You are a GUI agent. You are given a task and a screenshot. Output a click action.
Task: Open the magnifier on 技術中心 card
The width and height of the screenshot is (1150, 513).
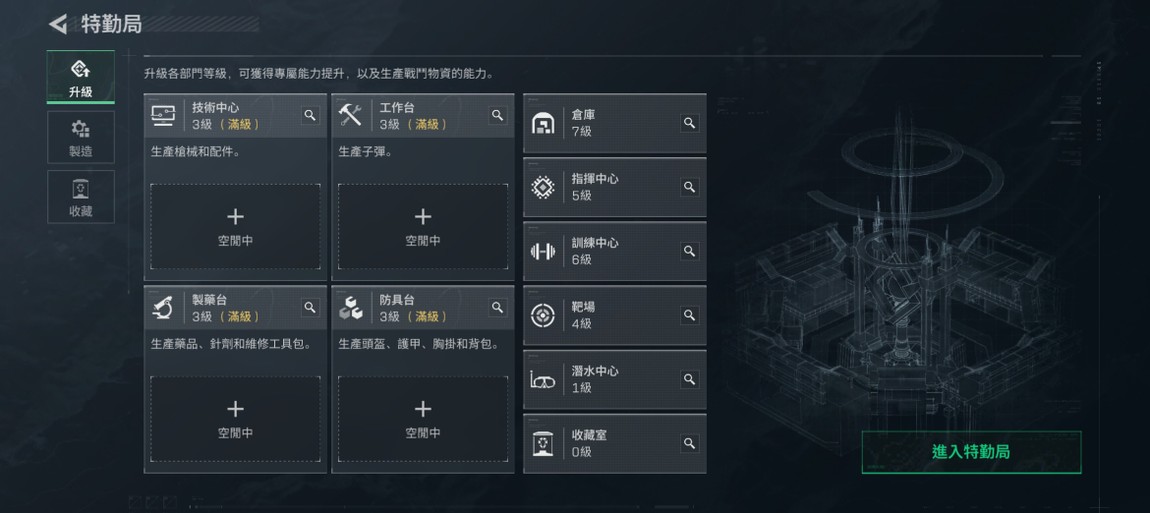pyautogui.click(x=310, y=116)
